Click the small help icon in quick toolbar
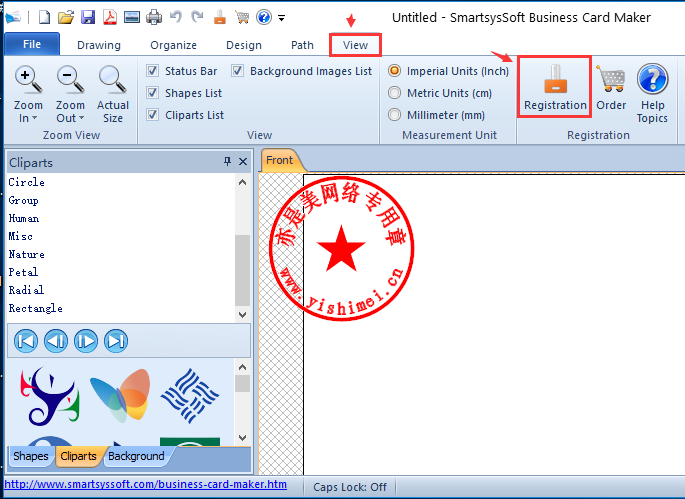Screen dimensions: 685x499 pos(264,17)
